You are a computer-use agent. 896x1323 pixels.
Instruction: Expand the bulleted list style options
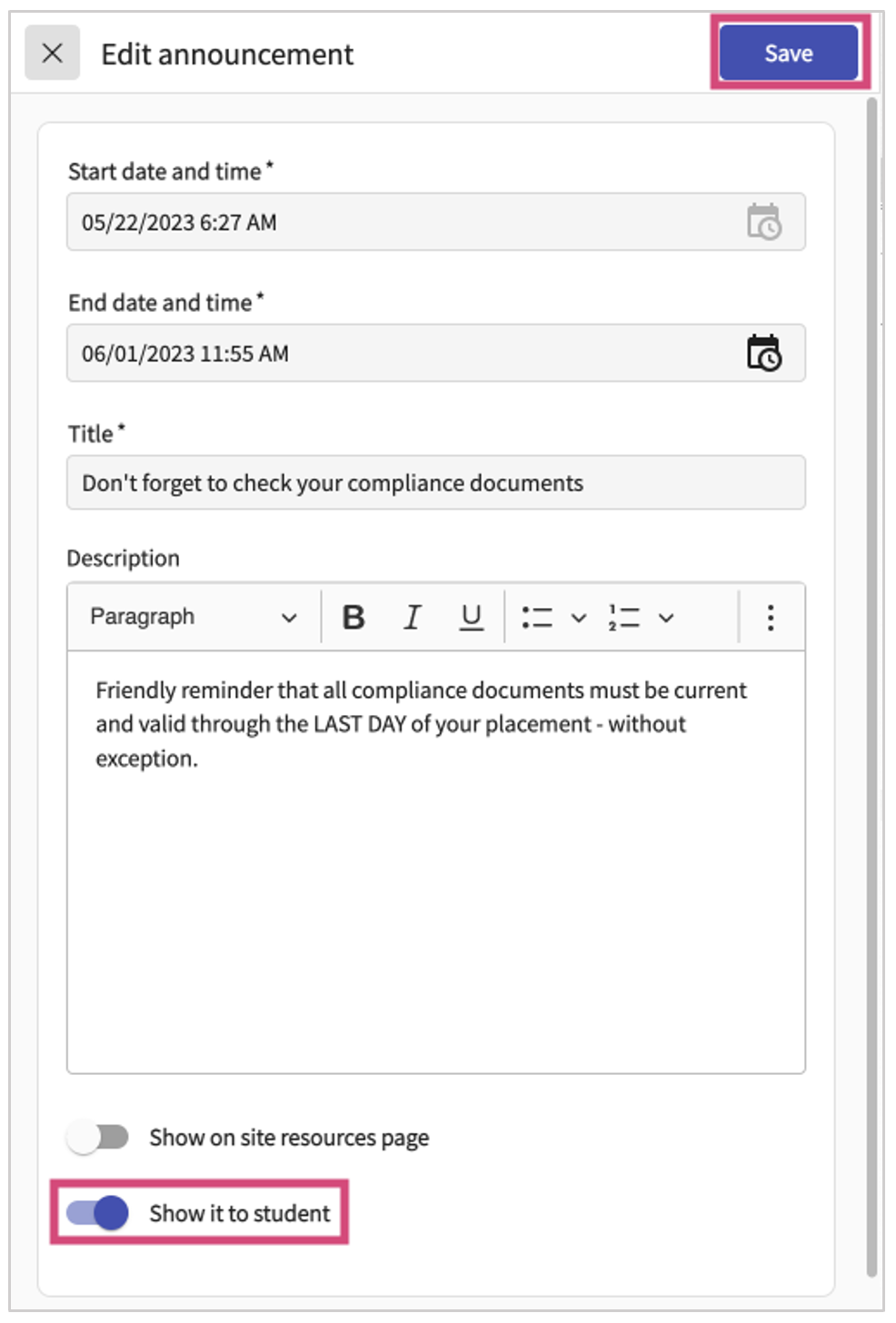pos(577,617)
